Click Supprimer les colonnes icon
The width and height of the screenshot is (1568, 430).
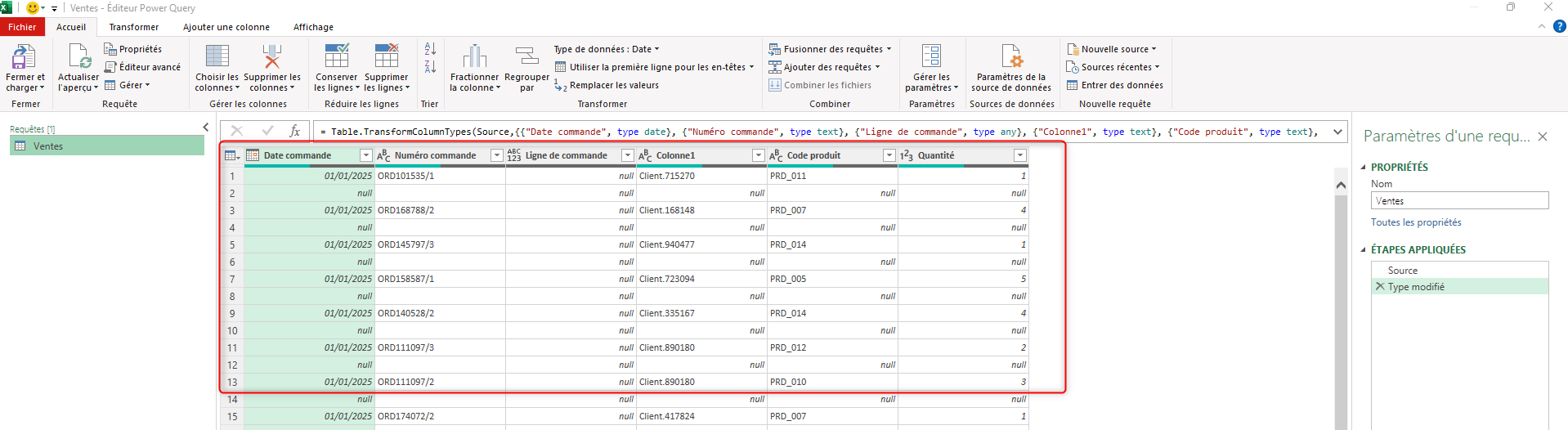(272, 56)
